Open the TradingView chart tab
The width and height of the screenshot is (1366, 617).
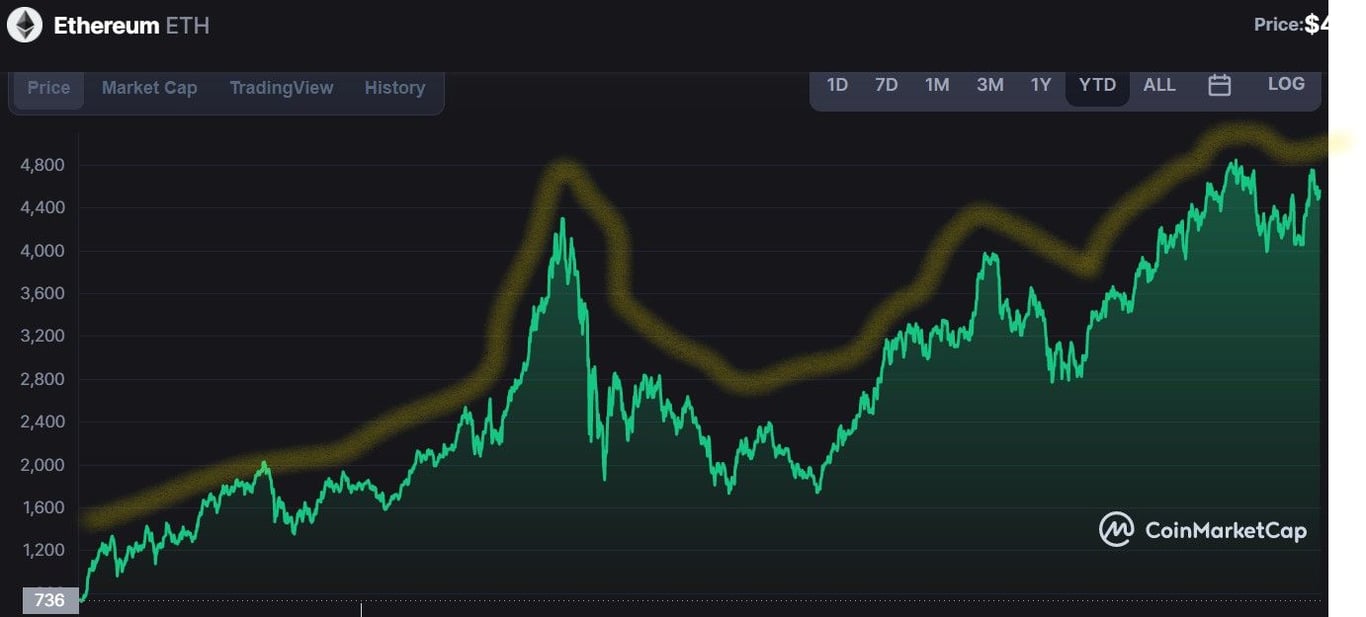click(x=281, y=88)
